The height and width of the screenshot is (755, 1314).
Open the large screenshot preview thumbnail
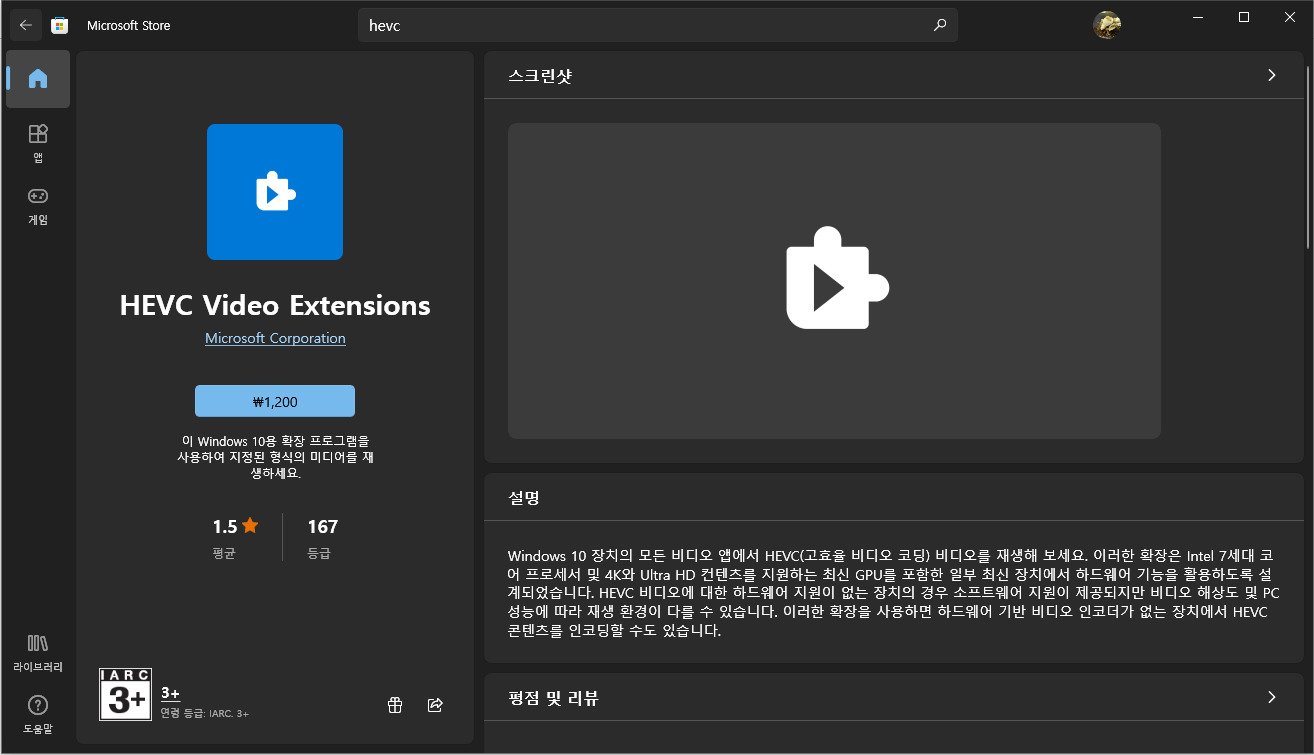[x=834, y=281]
